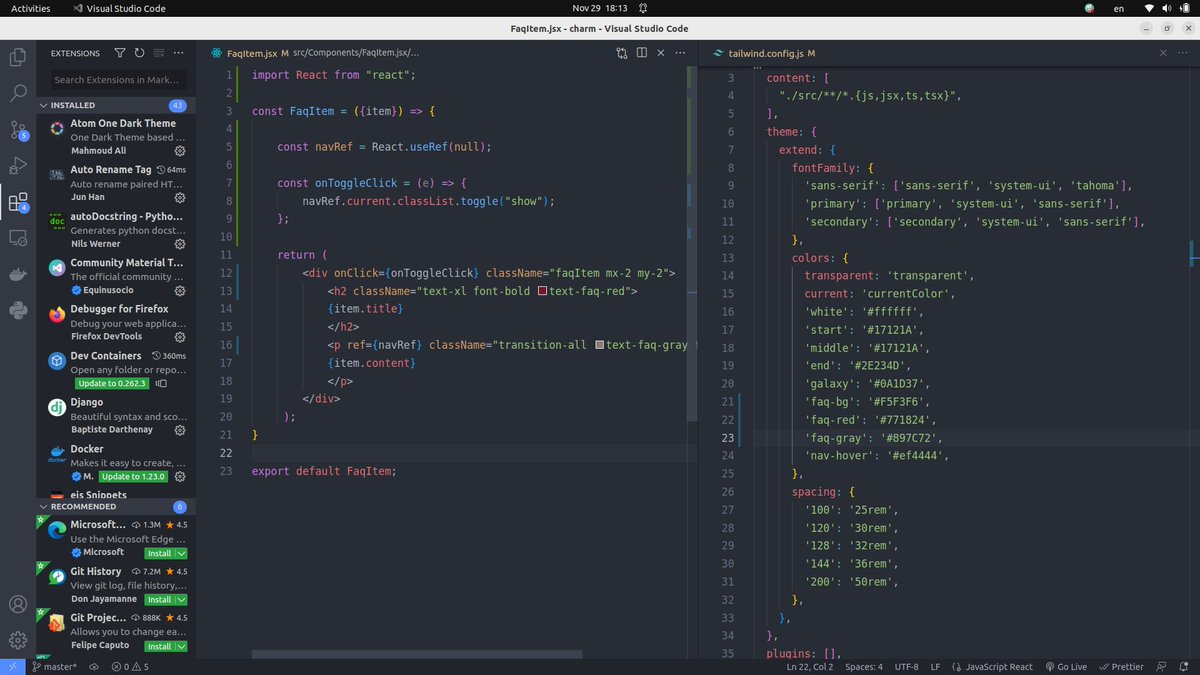Open color picker for text-faq-gray swatch
This screenshot has width=1200, height=675.
point(599,345)
